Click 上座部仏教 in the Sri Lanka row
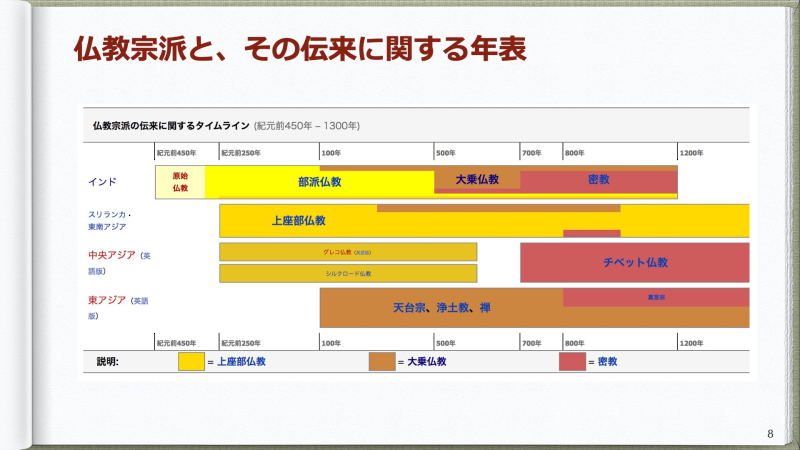The width and height of the screenshot is (800, 450). click(298, 220)
